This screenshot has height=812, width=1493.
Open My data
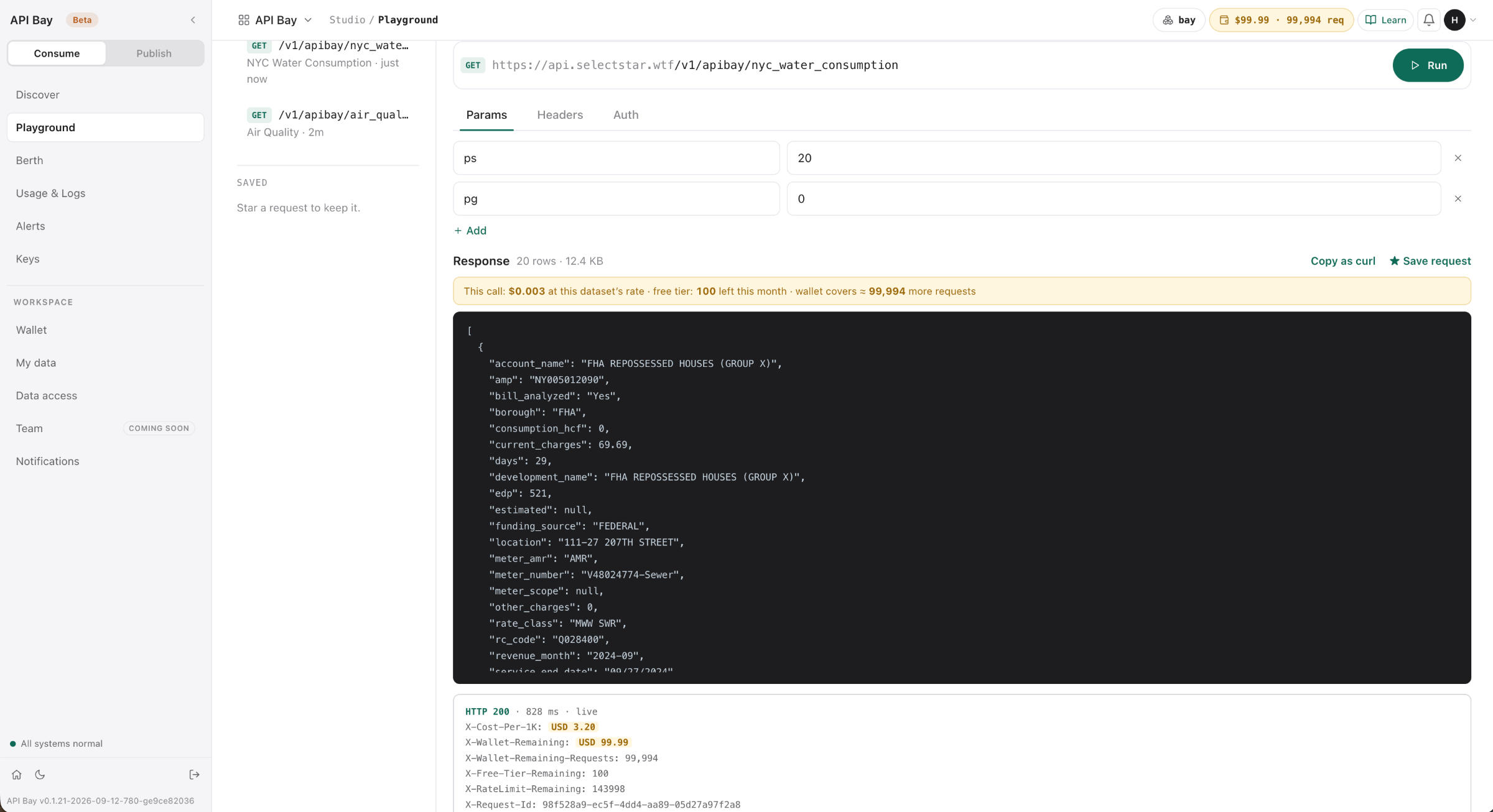(105, 363)
